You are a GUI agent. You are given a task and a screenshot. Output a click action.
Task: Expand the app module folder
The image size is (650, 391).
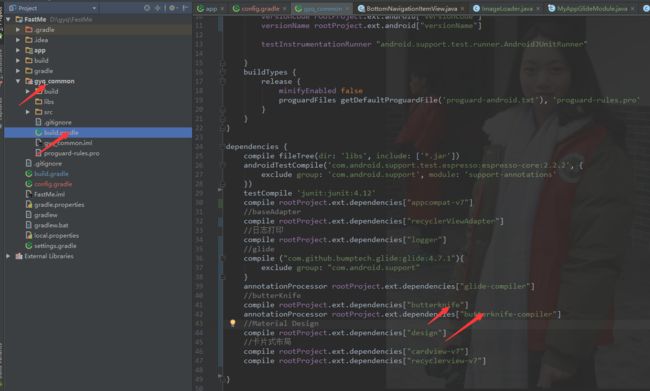18,50
